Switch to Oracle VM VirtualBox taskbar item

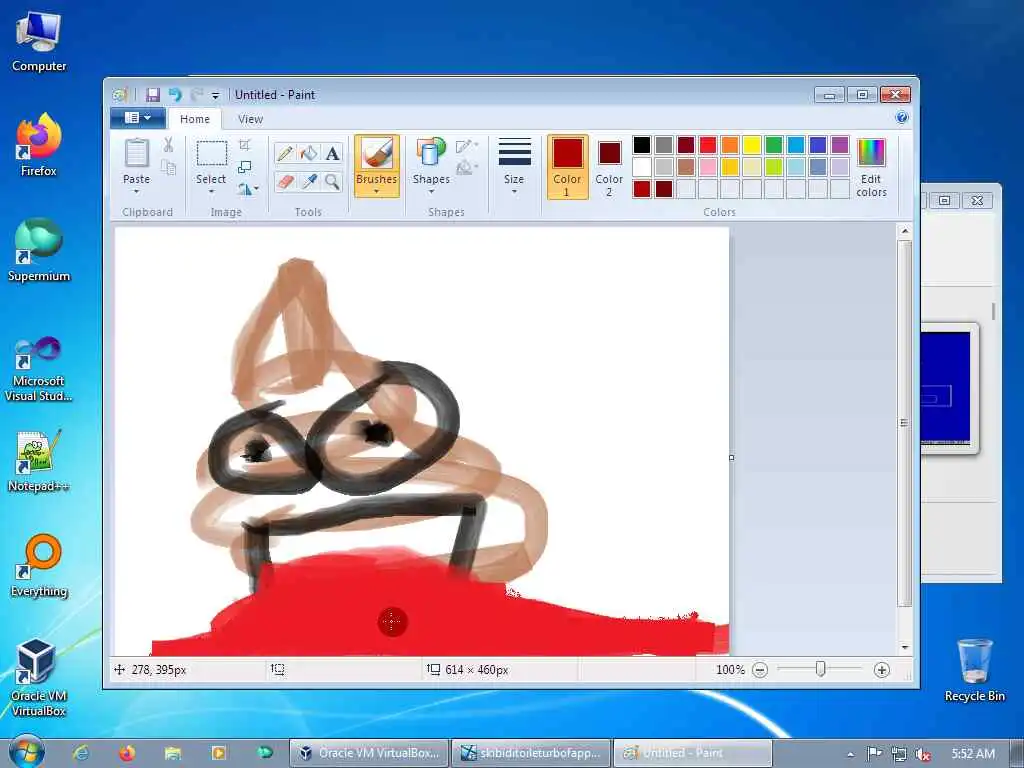point(369,753)
